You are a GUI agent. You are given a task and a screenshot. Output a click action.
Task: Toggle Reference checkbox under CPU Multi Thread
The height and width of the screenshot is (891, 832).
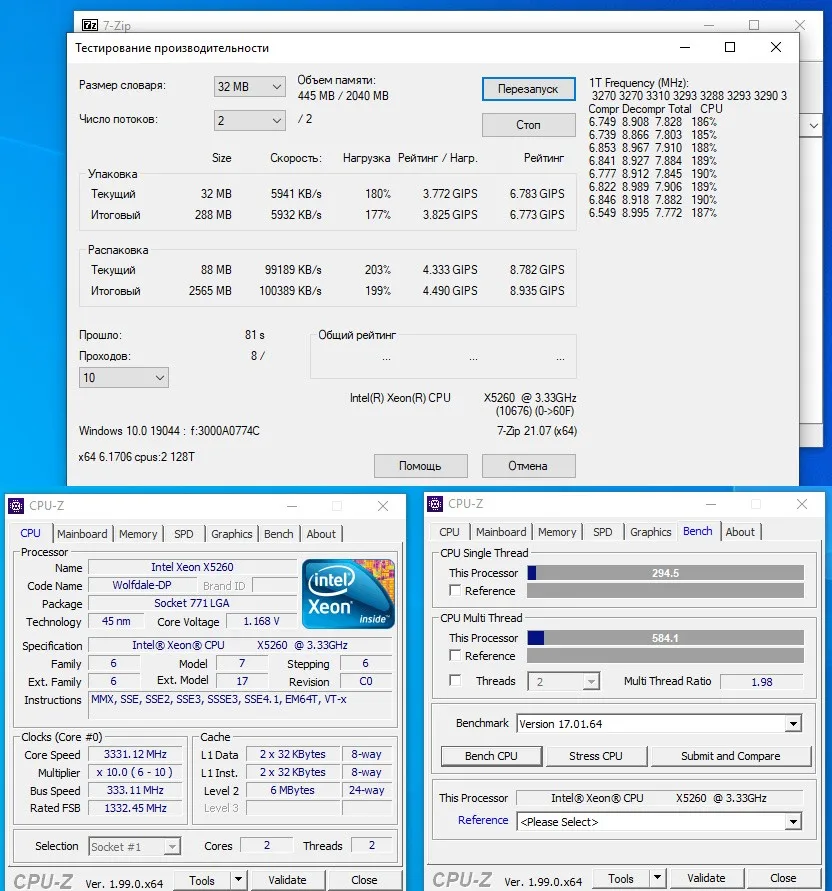tap(455, 655)
